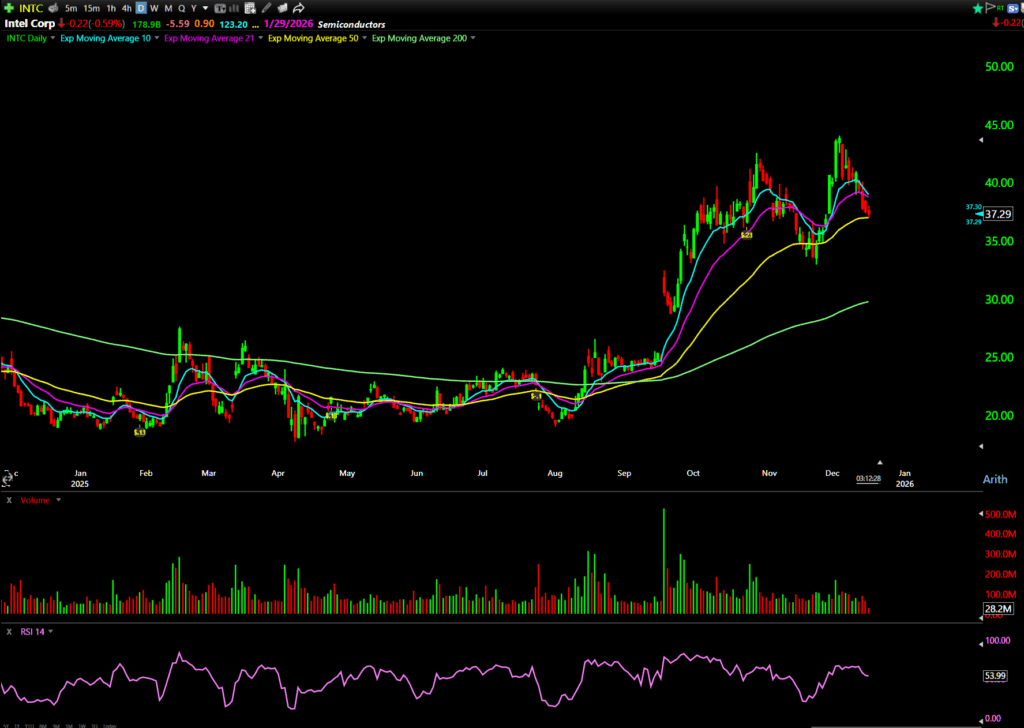Image resolution: width=1024 pixels, height=728 pixels.
Task: Toggle the Arith price scale label
Action: pyautogui.click(x=996, y=480)
